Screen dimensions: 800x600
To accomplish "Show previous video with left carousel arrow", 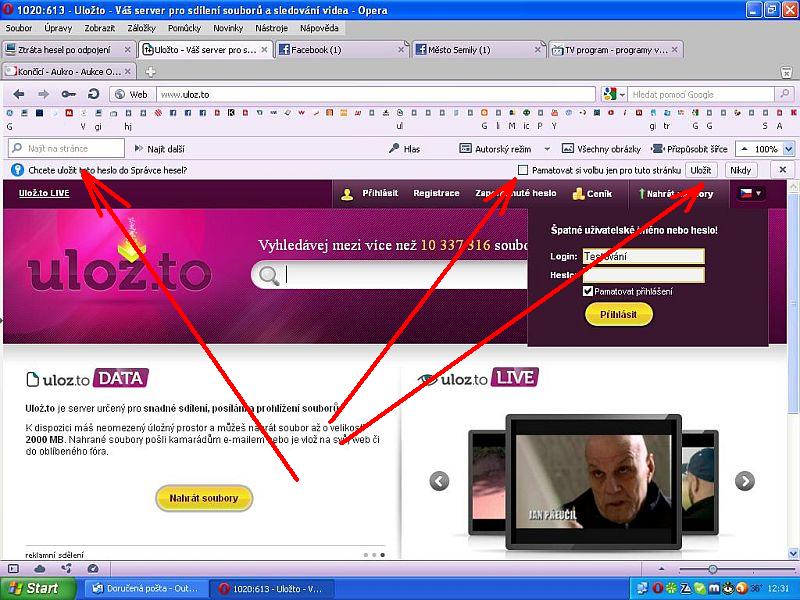I will (x=439, y=481).
